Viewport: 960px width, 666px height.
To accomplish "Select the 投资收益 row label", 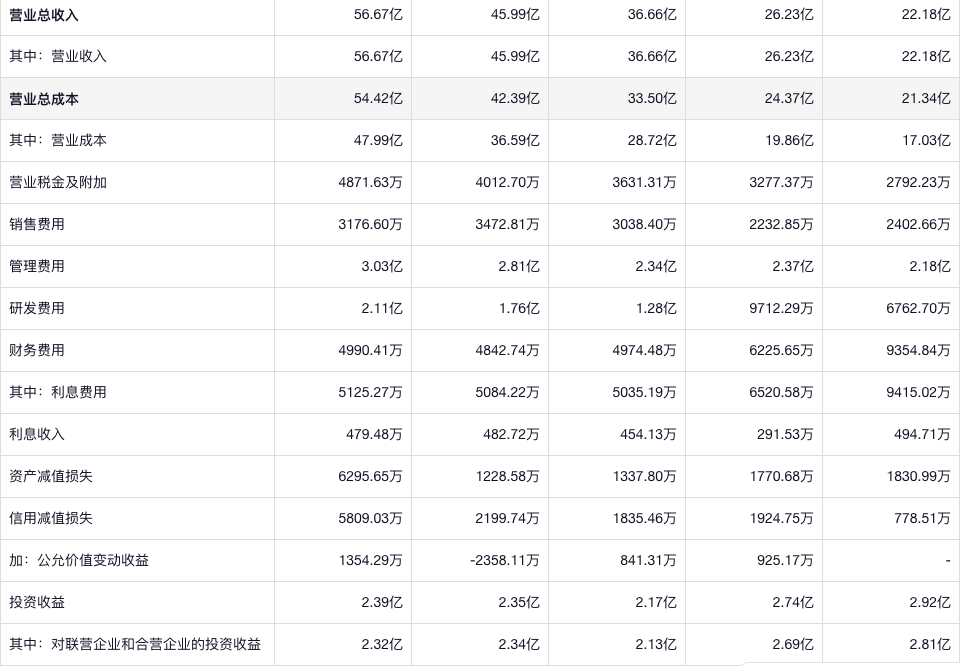I will [x=37, y=603].
